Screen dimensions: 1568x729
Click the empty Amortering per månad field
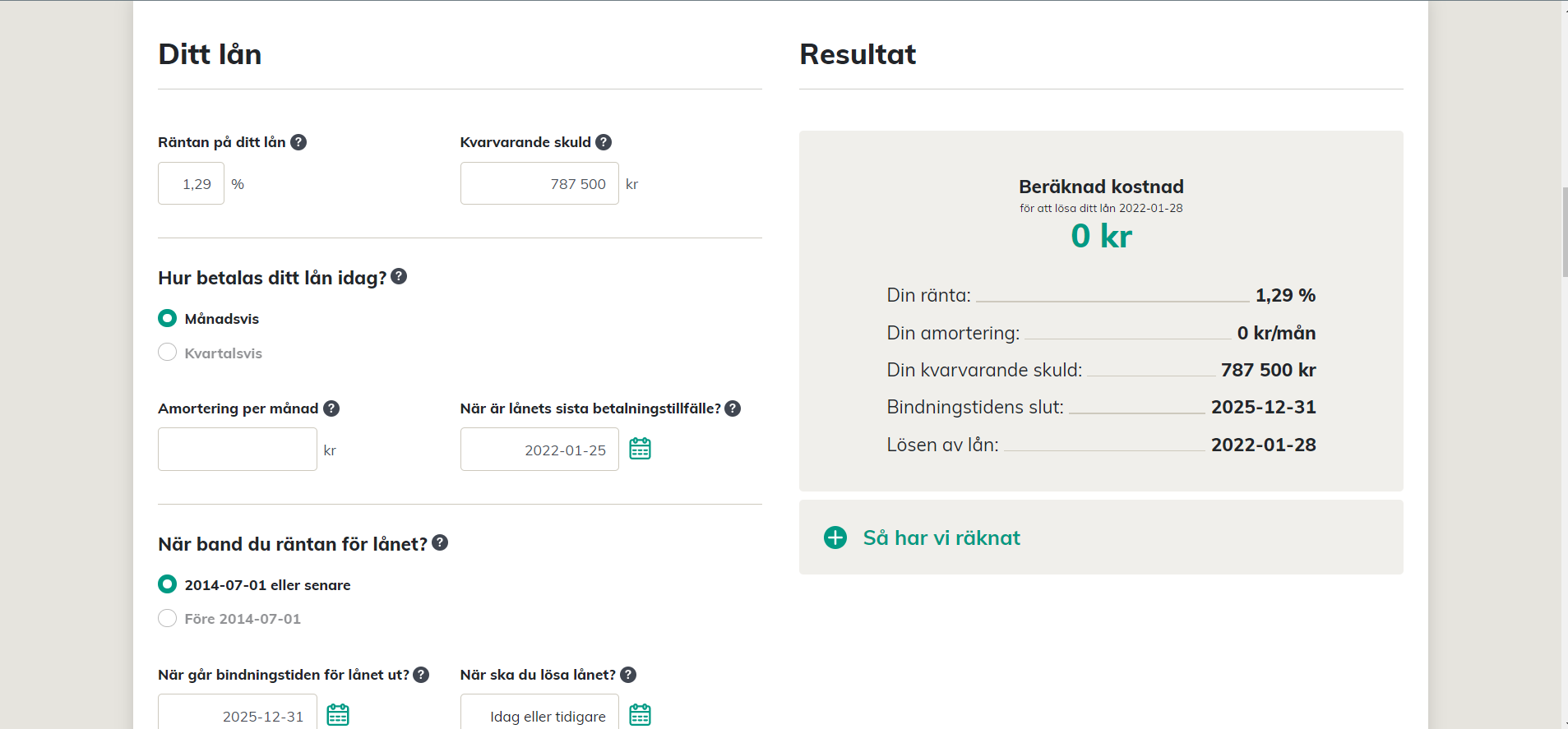click(x=238, y=450)
